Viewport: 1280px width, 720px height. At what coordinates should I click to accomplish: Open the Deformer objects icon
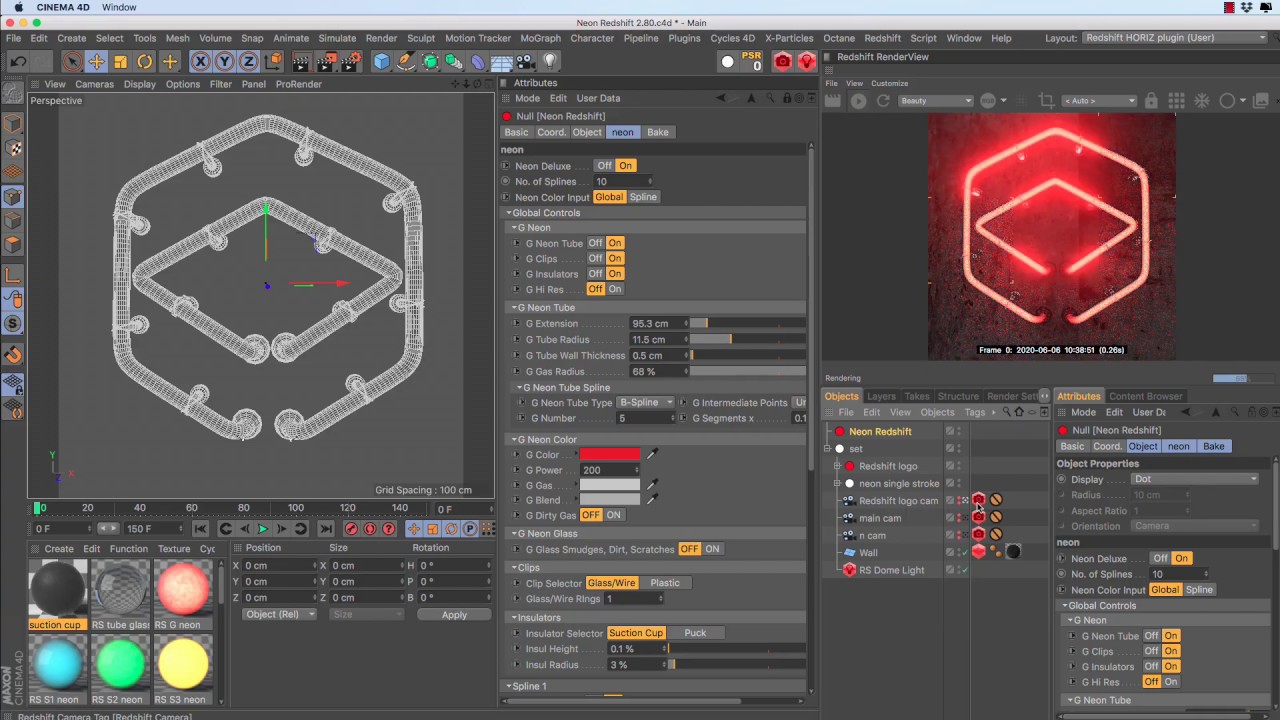(x=478, y=62)
